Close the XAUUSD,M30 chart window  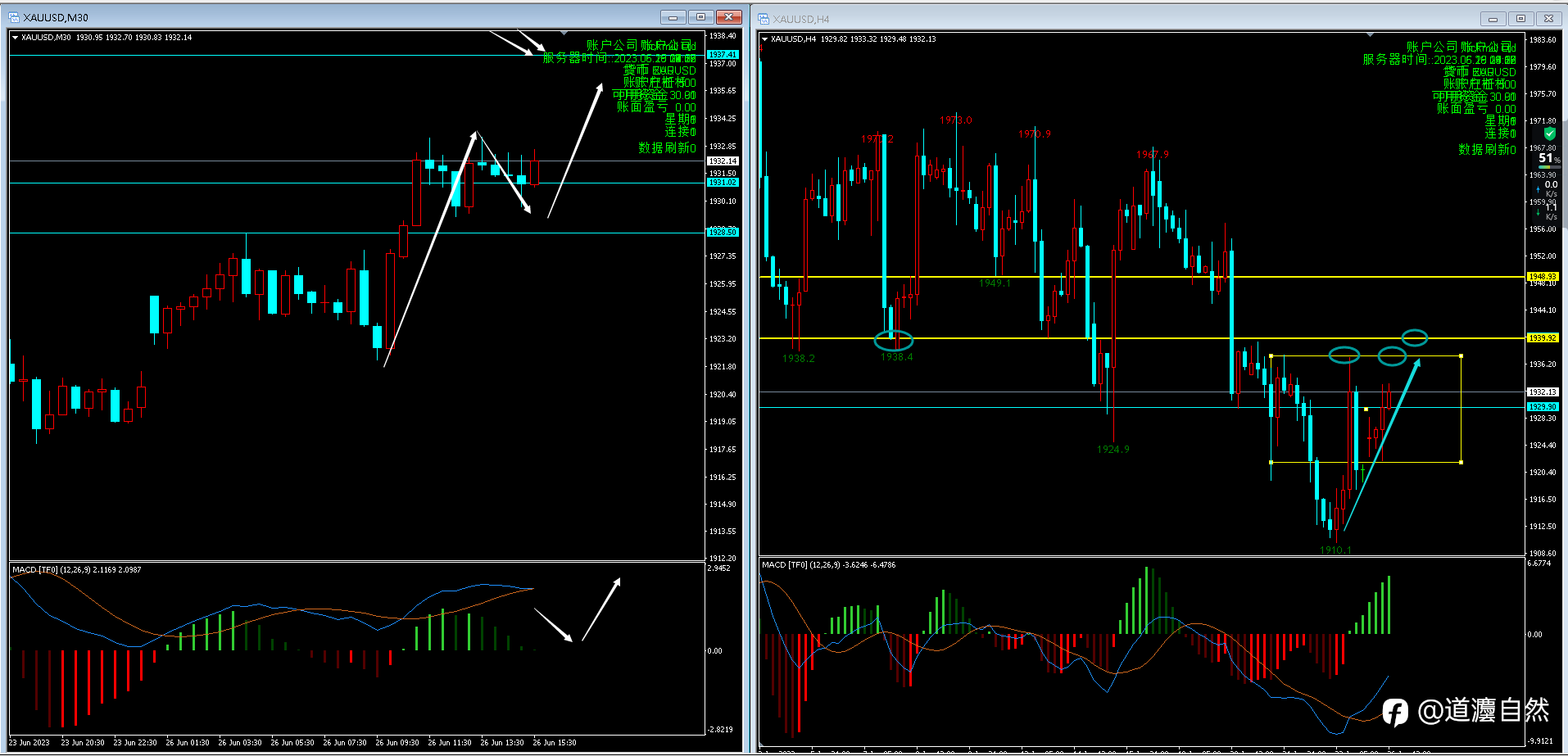pyautogui.click(x=728, y=17)
